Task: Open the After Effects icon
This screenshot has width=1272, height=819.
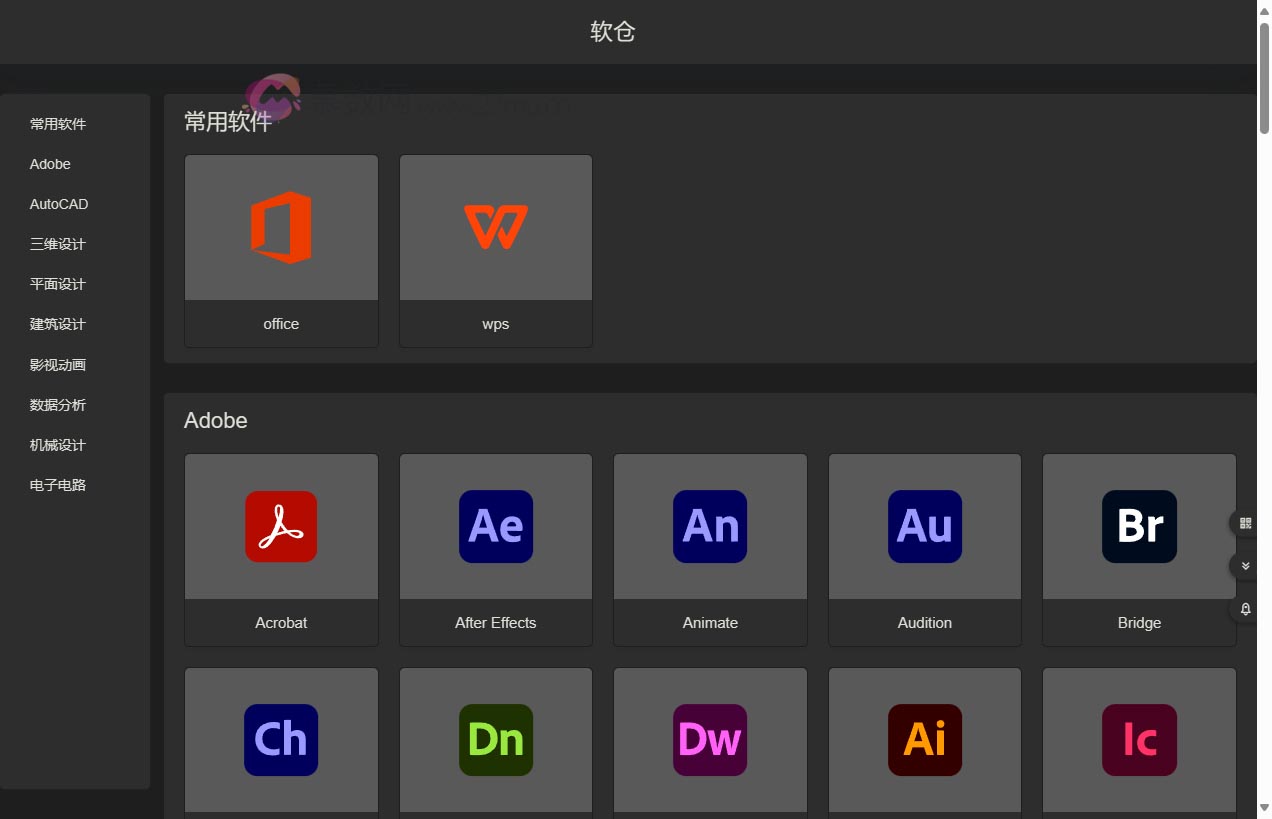Action: (496, 526)
